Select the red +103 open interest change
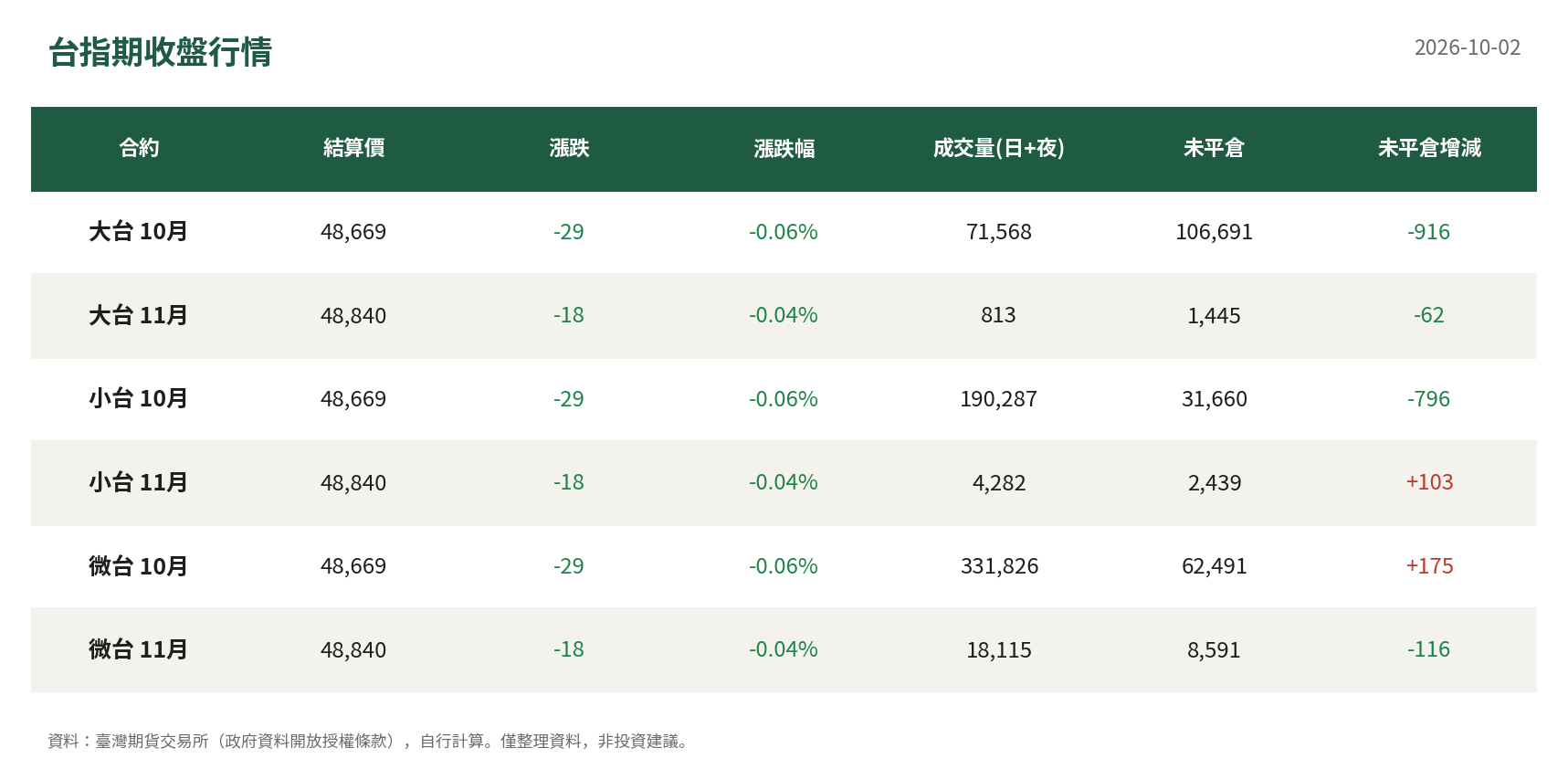Image resolution: width=1568 pixels, height=769 pixels. click(1429, 482)
